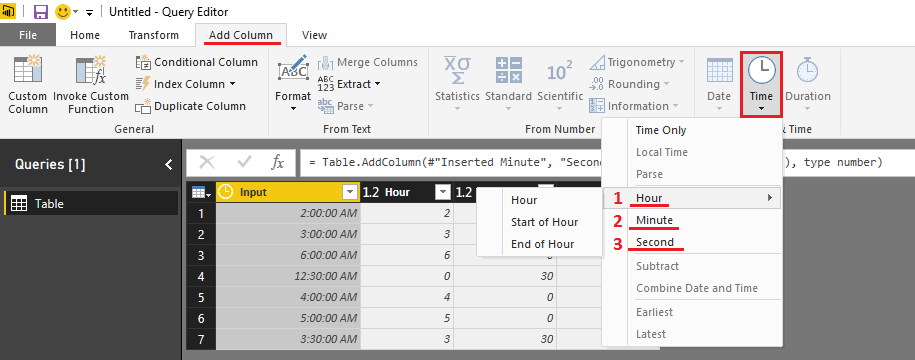Viewport: 915px width, 360px height.
Task: Choose Latest in the Time menu
Action: pyautogui.click(x=651, y=334)
